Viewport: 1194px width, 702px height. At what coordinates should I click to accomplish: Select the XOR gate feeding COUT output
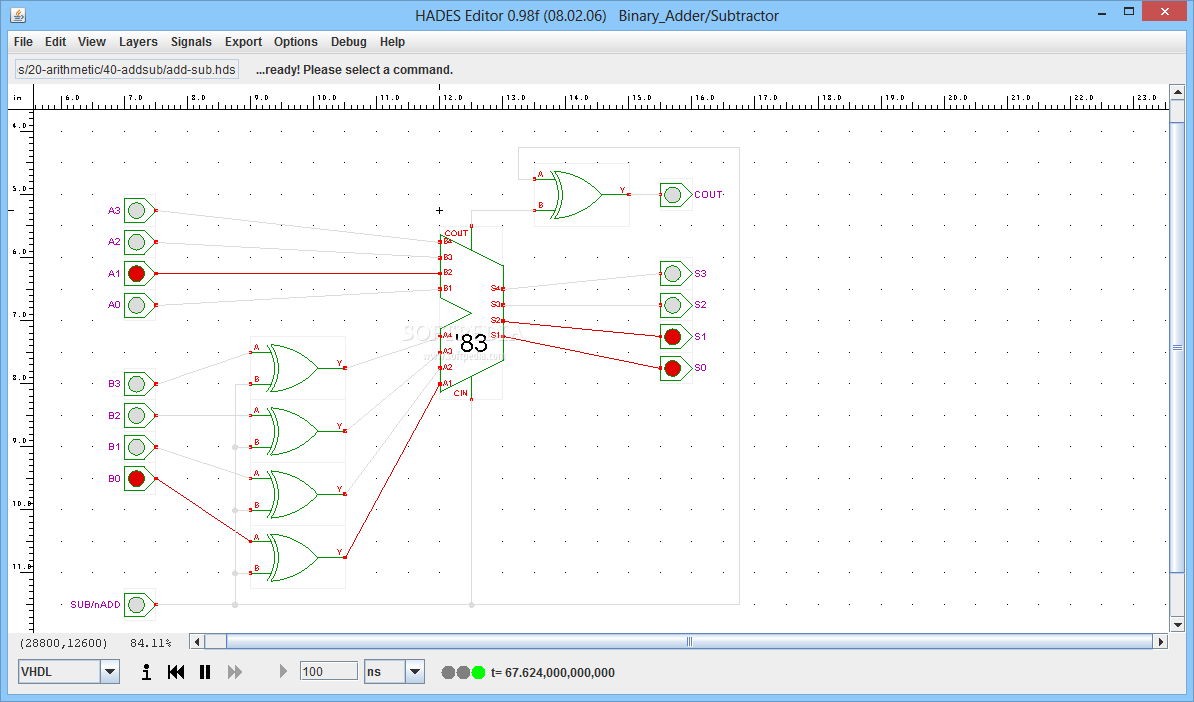(x=582, y=195)
